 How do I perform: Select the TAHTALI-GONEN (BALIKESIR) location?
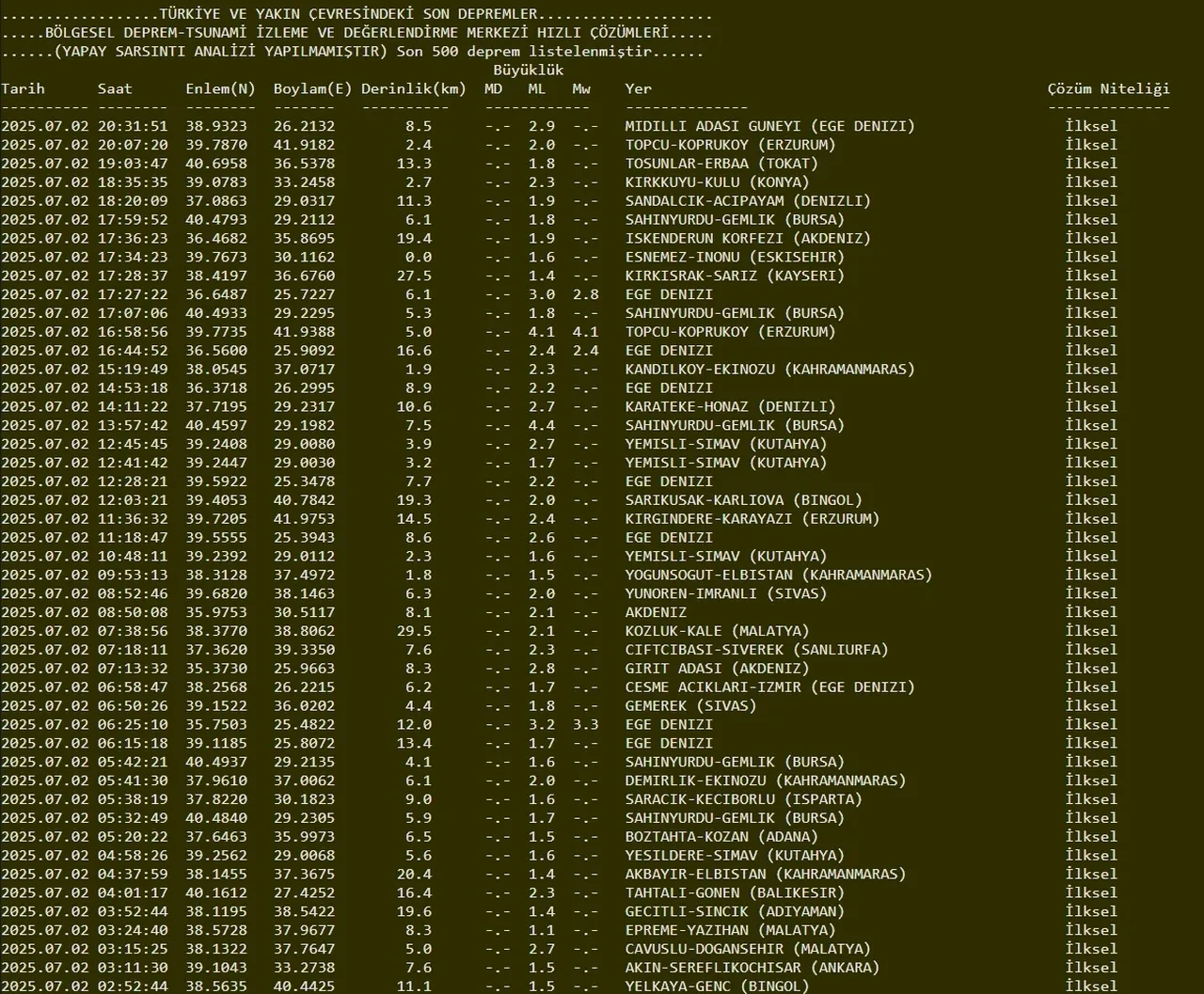735,892
